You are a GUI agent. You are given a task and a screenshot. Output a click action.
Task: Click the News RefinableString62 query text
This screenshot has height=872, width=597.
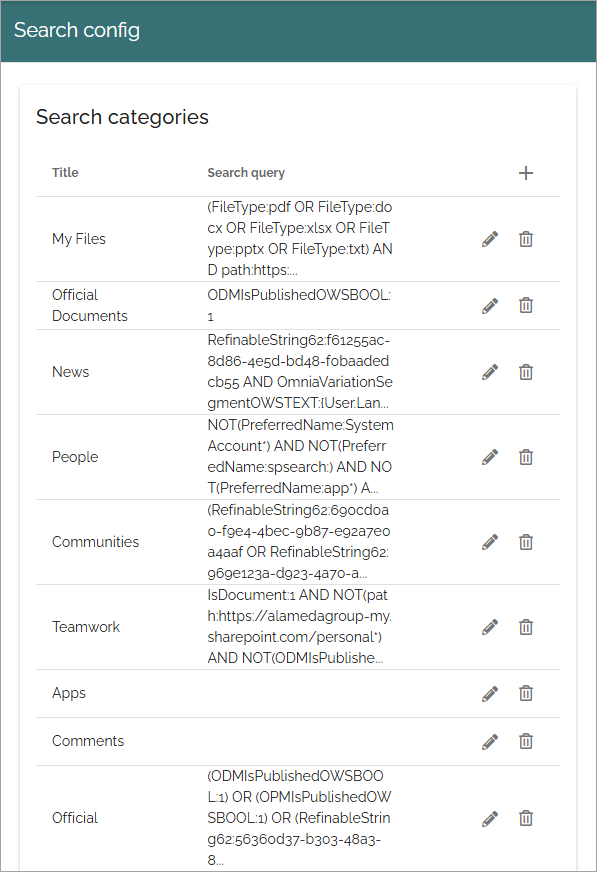300,371
